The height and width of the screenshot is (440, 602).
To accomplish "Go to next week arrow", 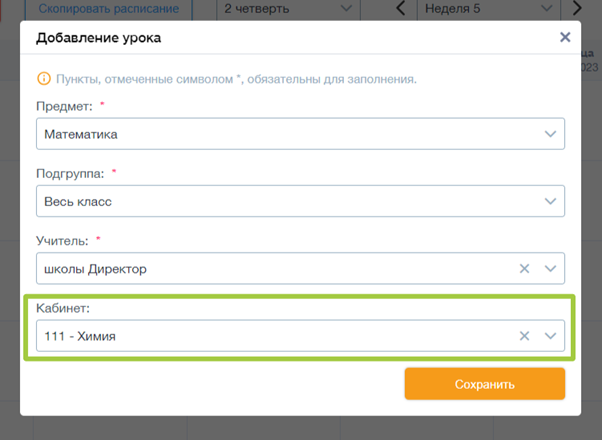I will coord(577,8).
